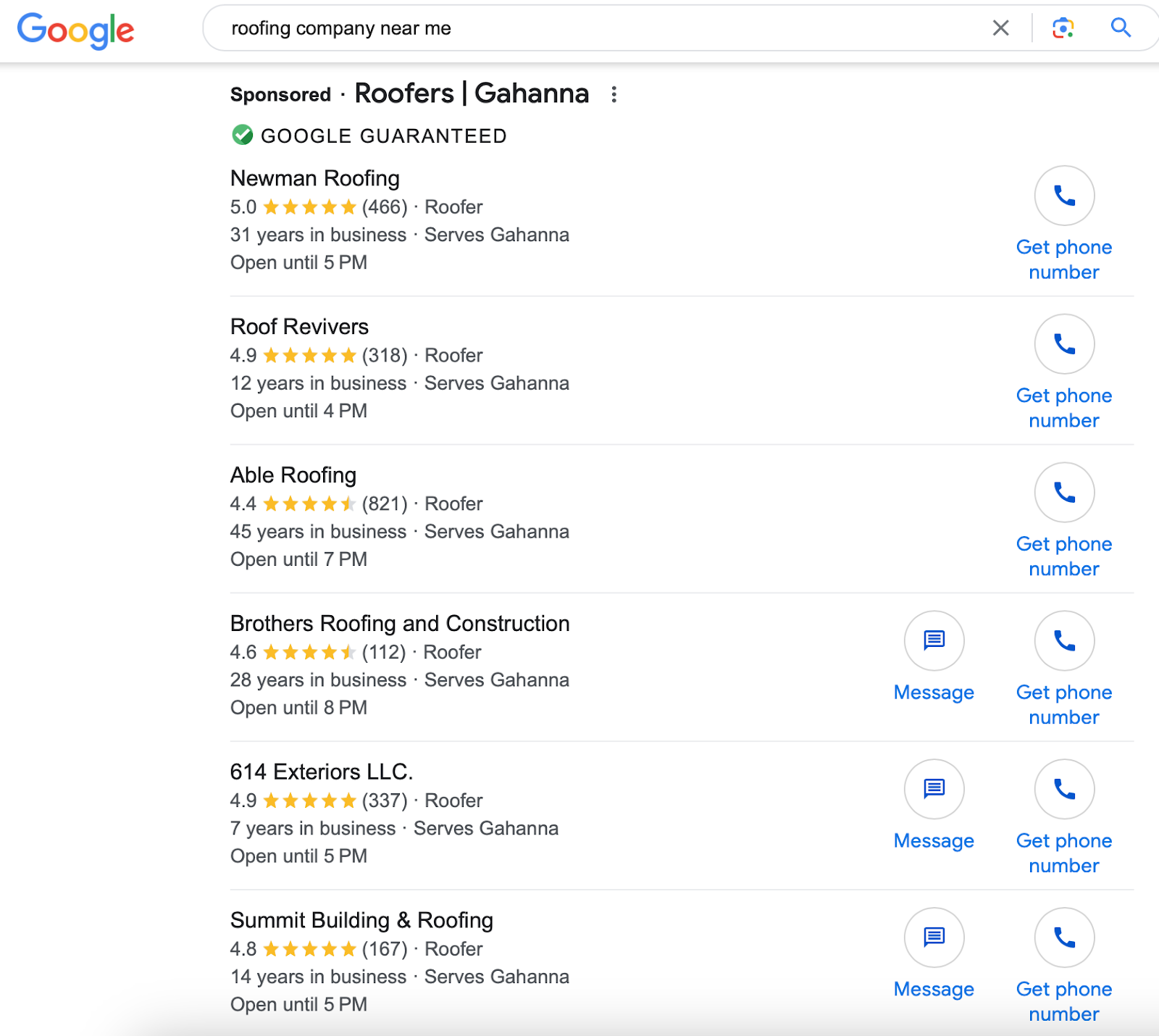Open Brothers Roofing and Construction listing title
This screenshot has width=1159, height=1036.
click(400, 623)
